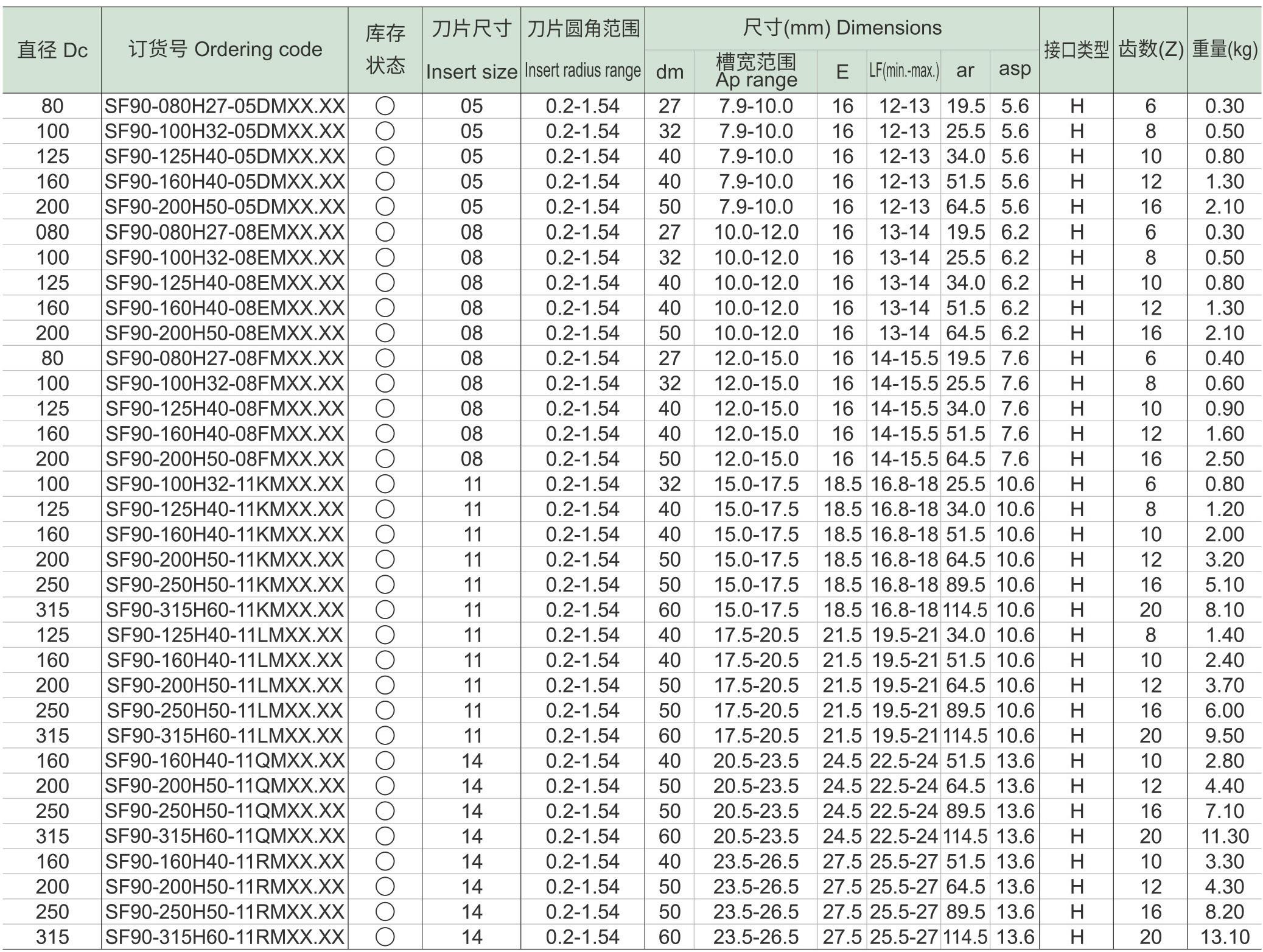Click ordering code SF90-100H32-08FMXX.XX

[x=225, y=383]
